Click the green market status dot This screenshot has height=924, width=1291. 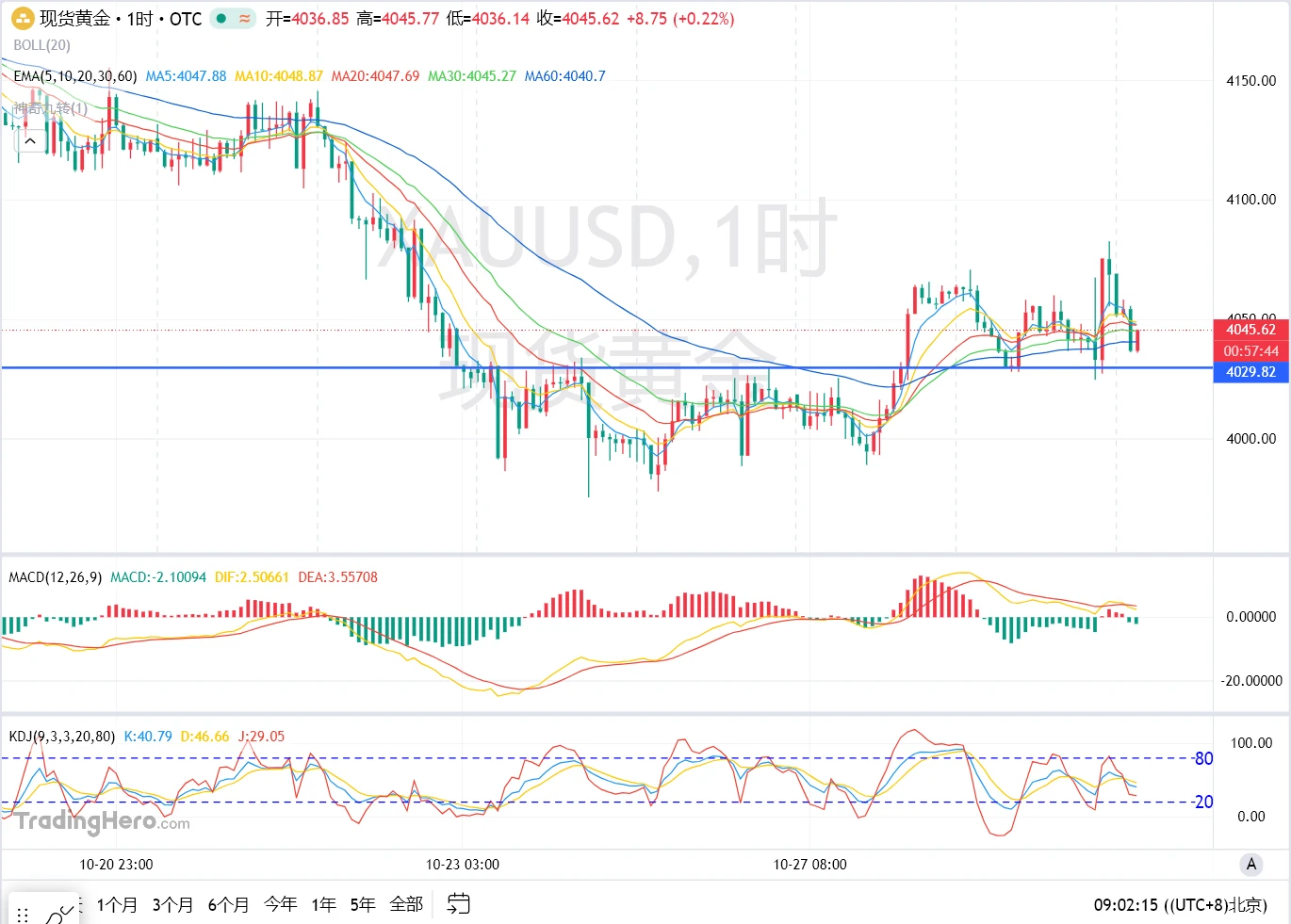point(221,18)
